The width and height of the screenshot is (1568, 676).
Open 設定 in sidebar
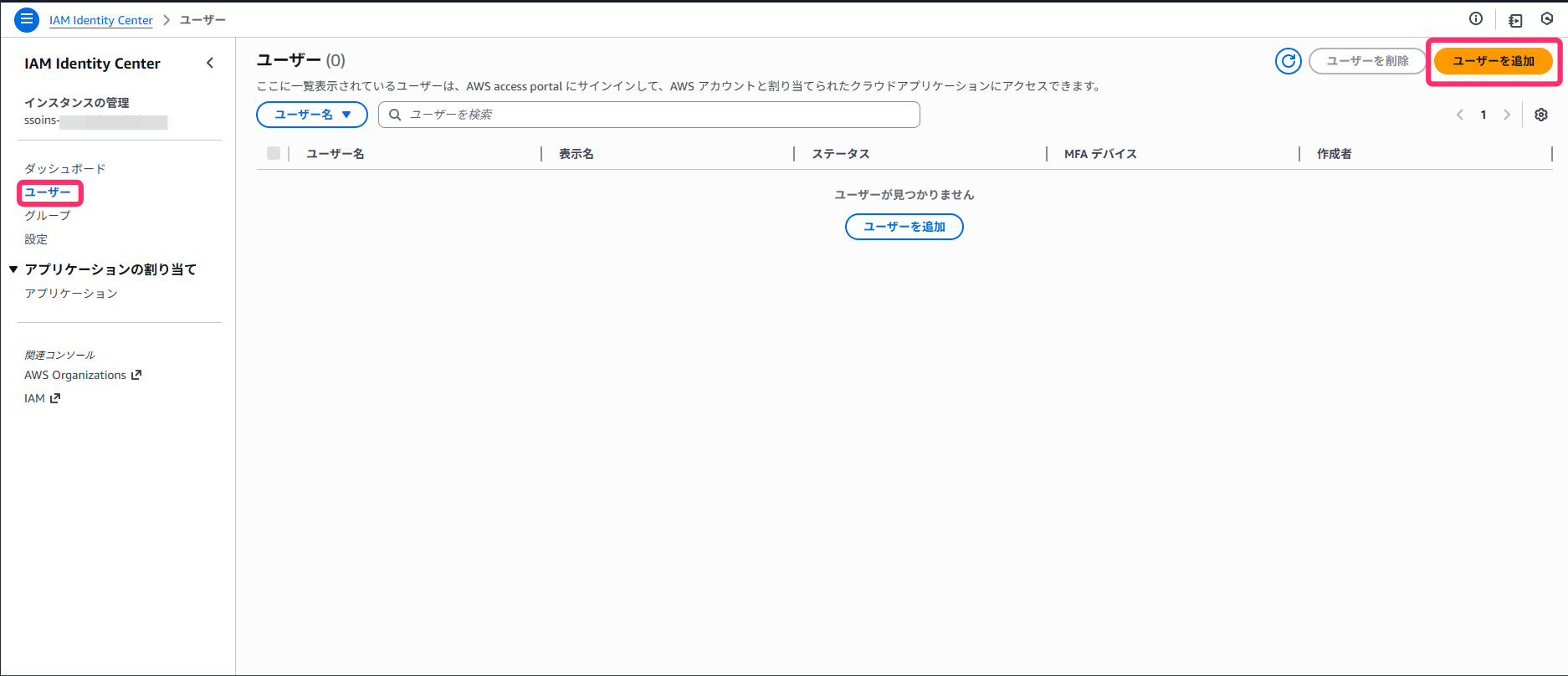pos(36,239)
